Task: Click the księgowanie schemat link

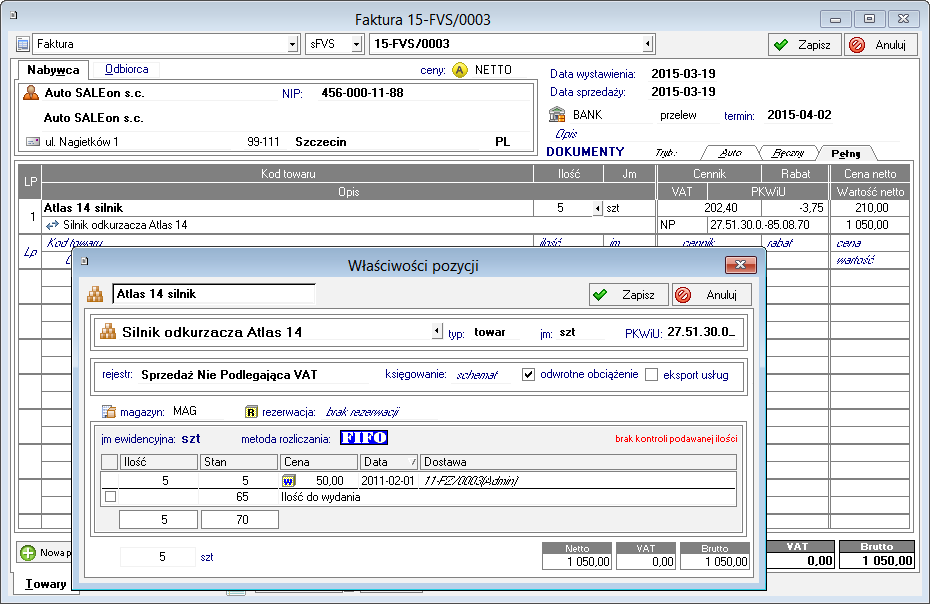Action: (477, 375)
